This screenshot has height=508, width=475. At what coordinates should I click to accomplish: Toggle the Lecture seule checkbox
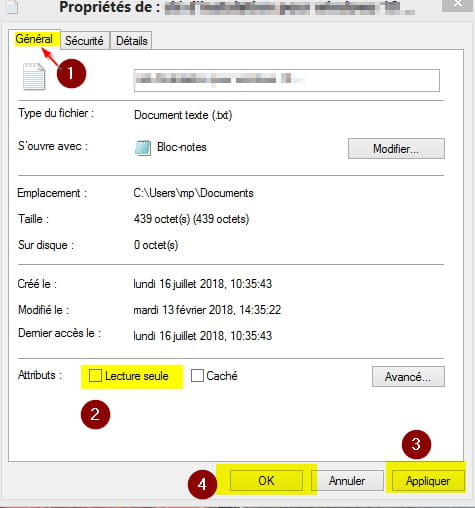pos(95,376)
